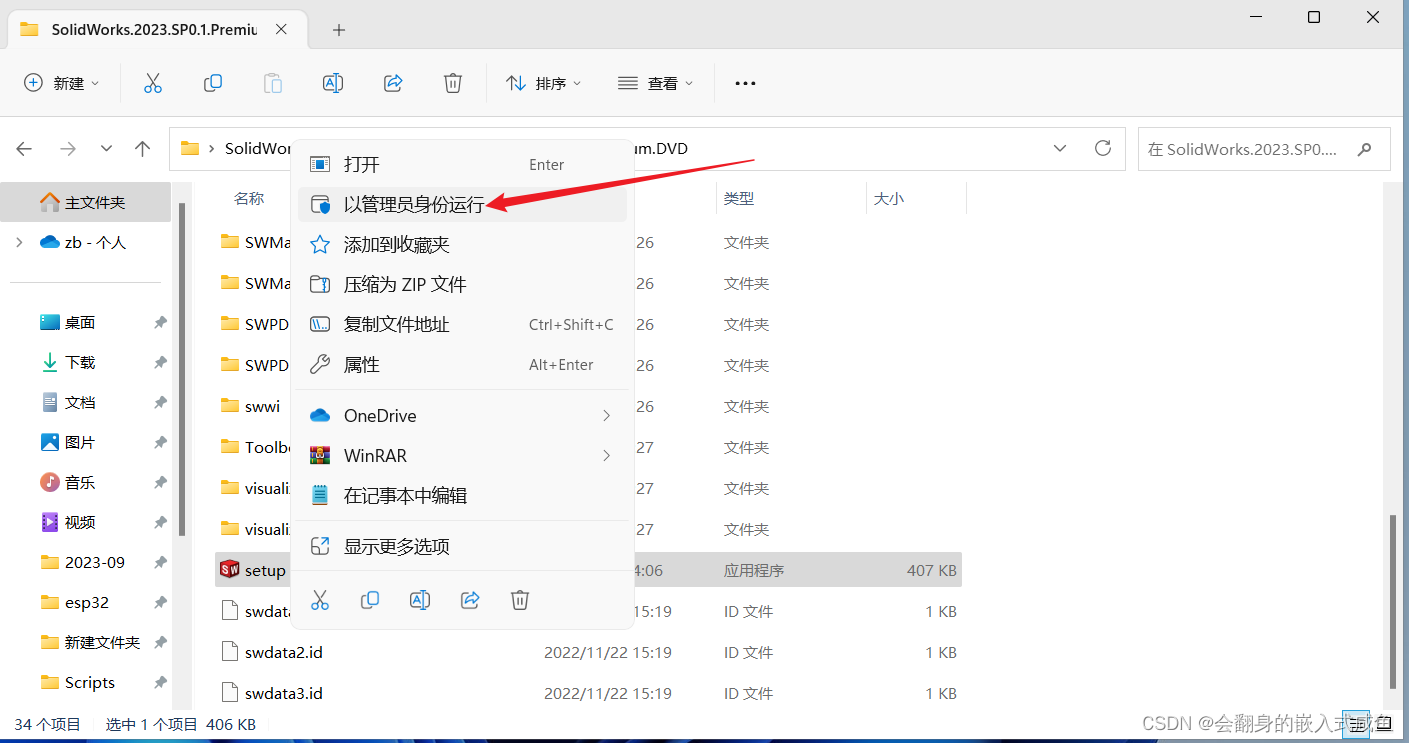Click the Copy icon in the toolbar

(x=213, y=84)
